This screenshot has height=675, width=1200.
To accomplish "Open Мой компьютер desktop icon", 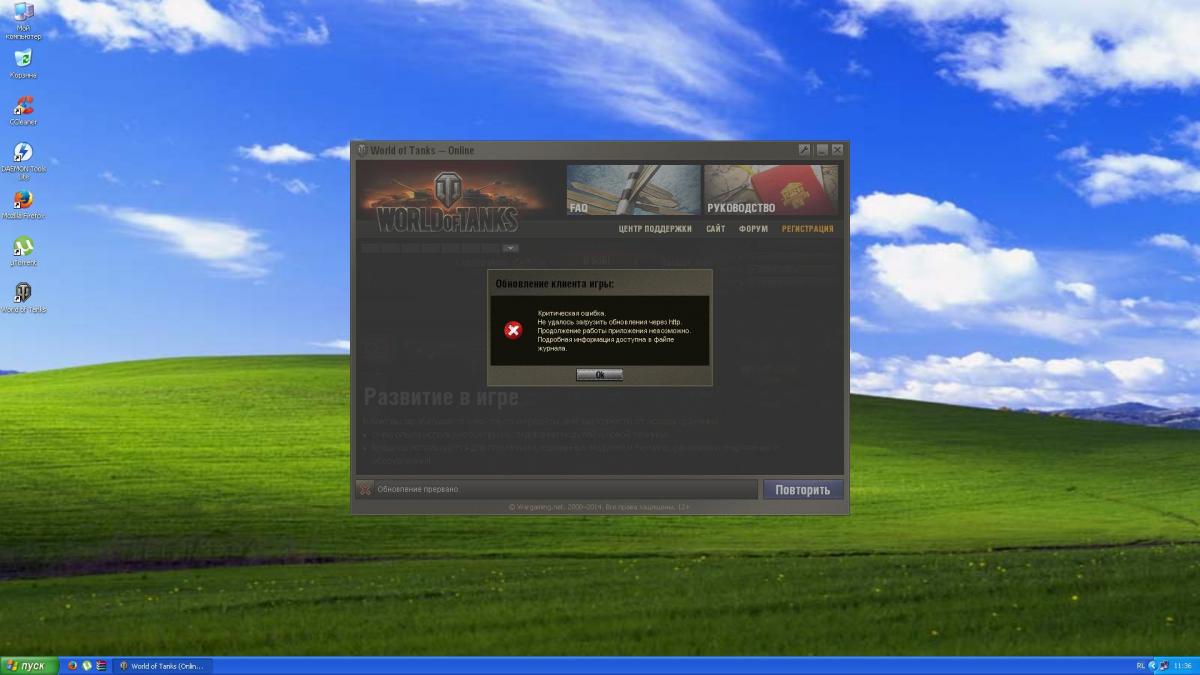I will click(23, 22).
